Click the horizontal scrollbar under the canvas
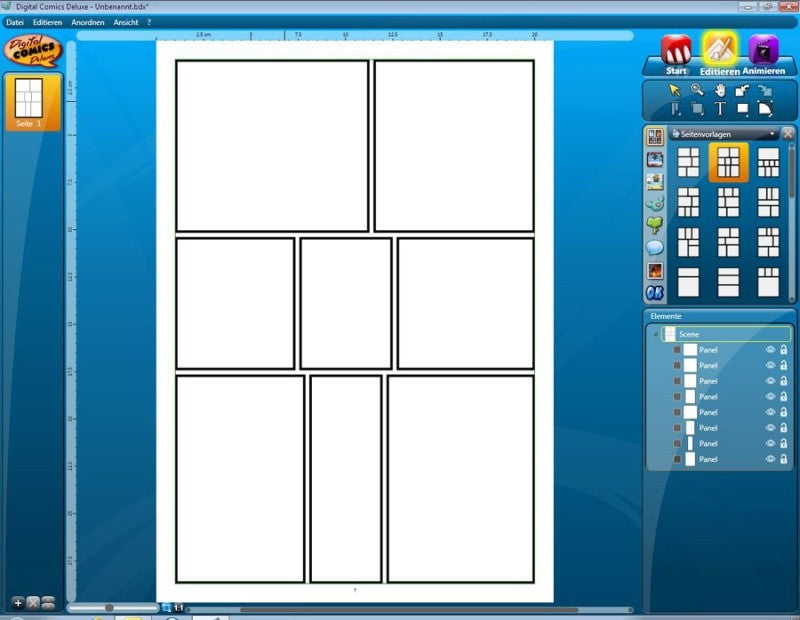 (409, 609)
